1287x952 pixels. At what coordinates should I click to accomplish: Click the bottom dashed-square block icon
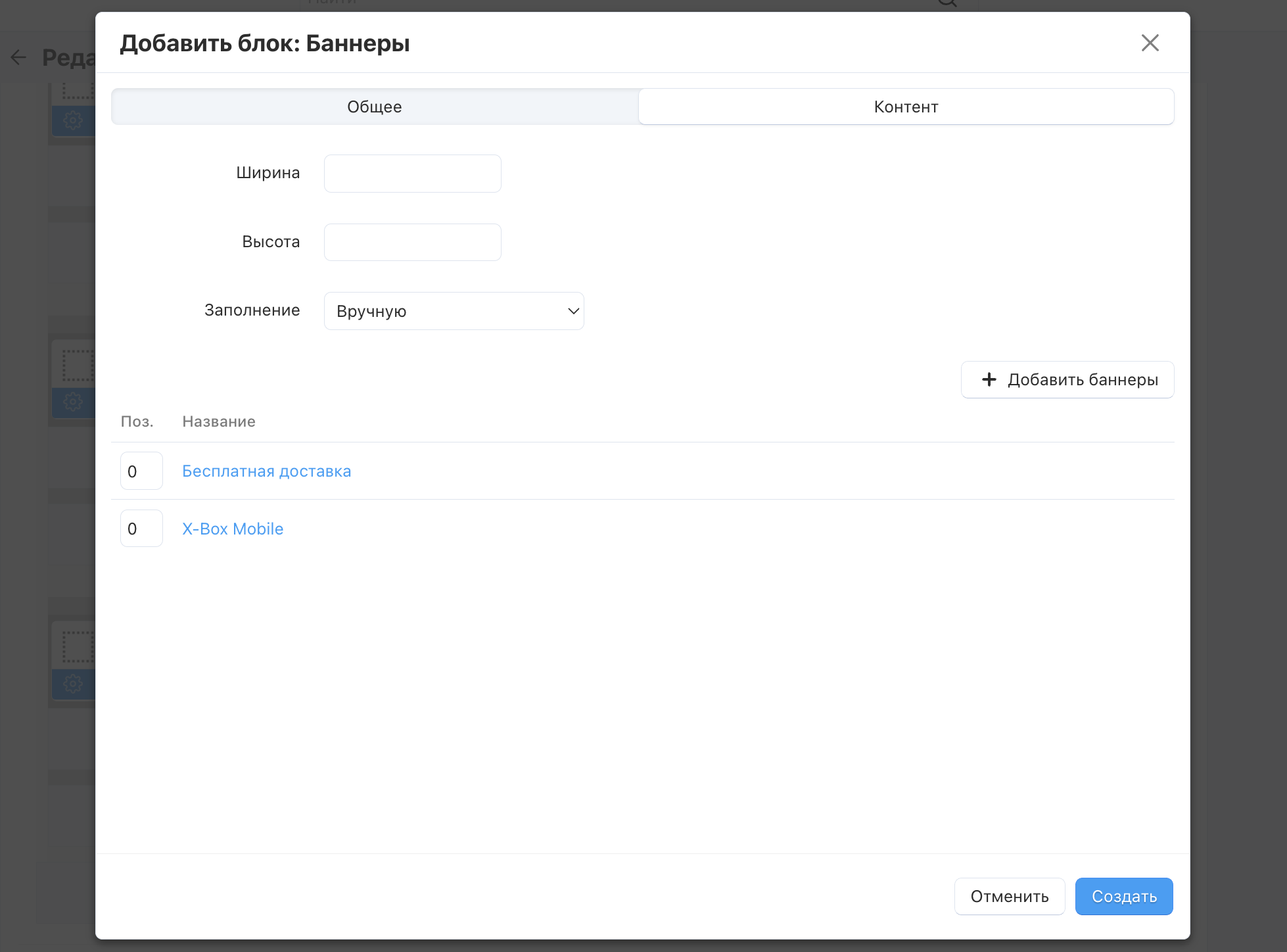78,647
